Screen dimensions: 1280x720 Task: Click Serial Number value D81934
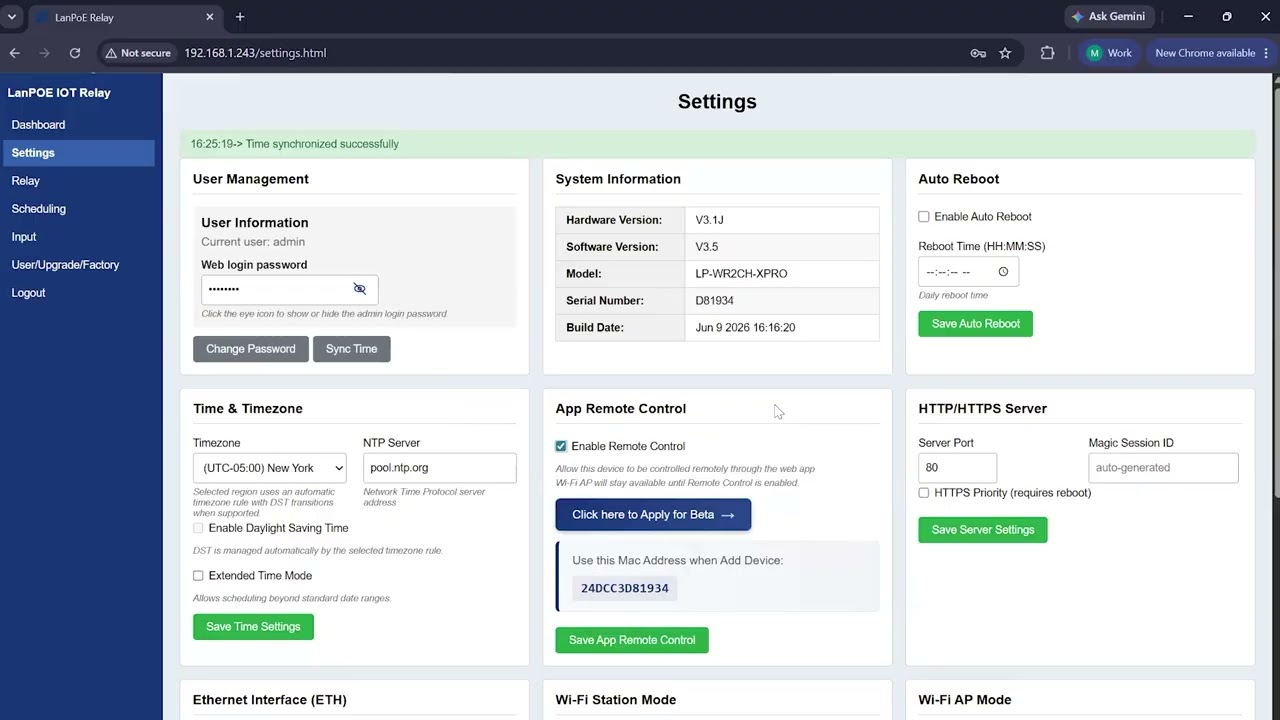tap(715, 301)
